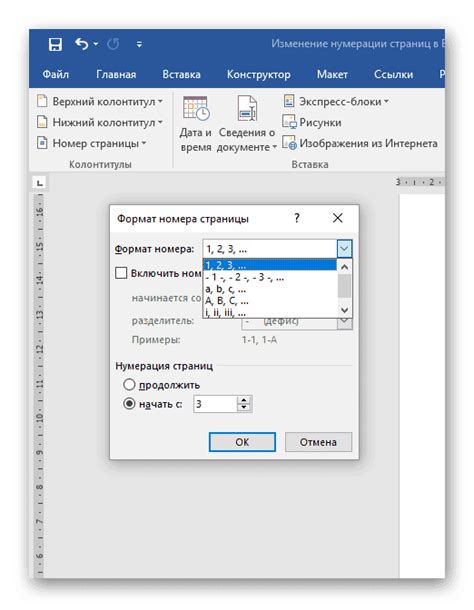The width and height of the screenshot is (474, 610).
Task: Open the Файл menu tab
Action: pyautogui.click(x=56, y=74)
